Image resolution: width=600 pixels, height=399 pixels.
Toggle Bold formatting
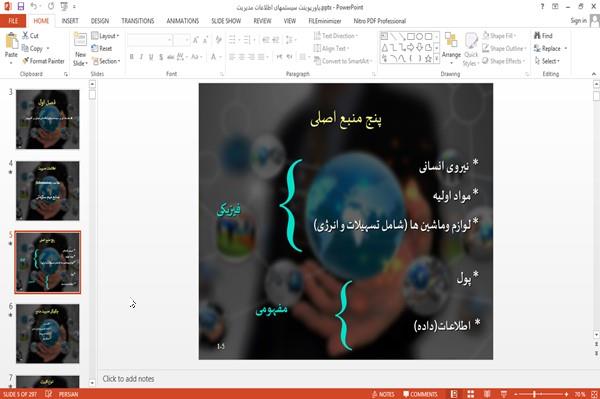coord(132,57)
